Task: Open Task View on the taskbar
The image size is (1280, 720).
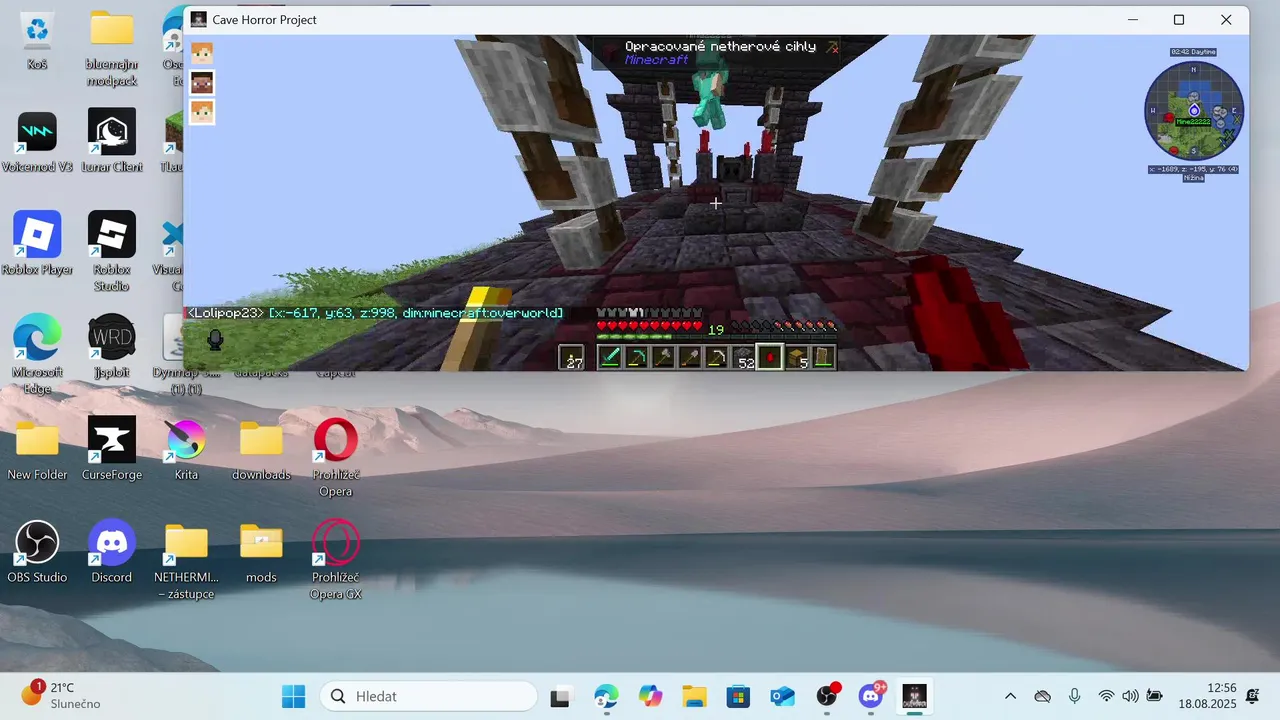Action: click(x=561, y=696)
